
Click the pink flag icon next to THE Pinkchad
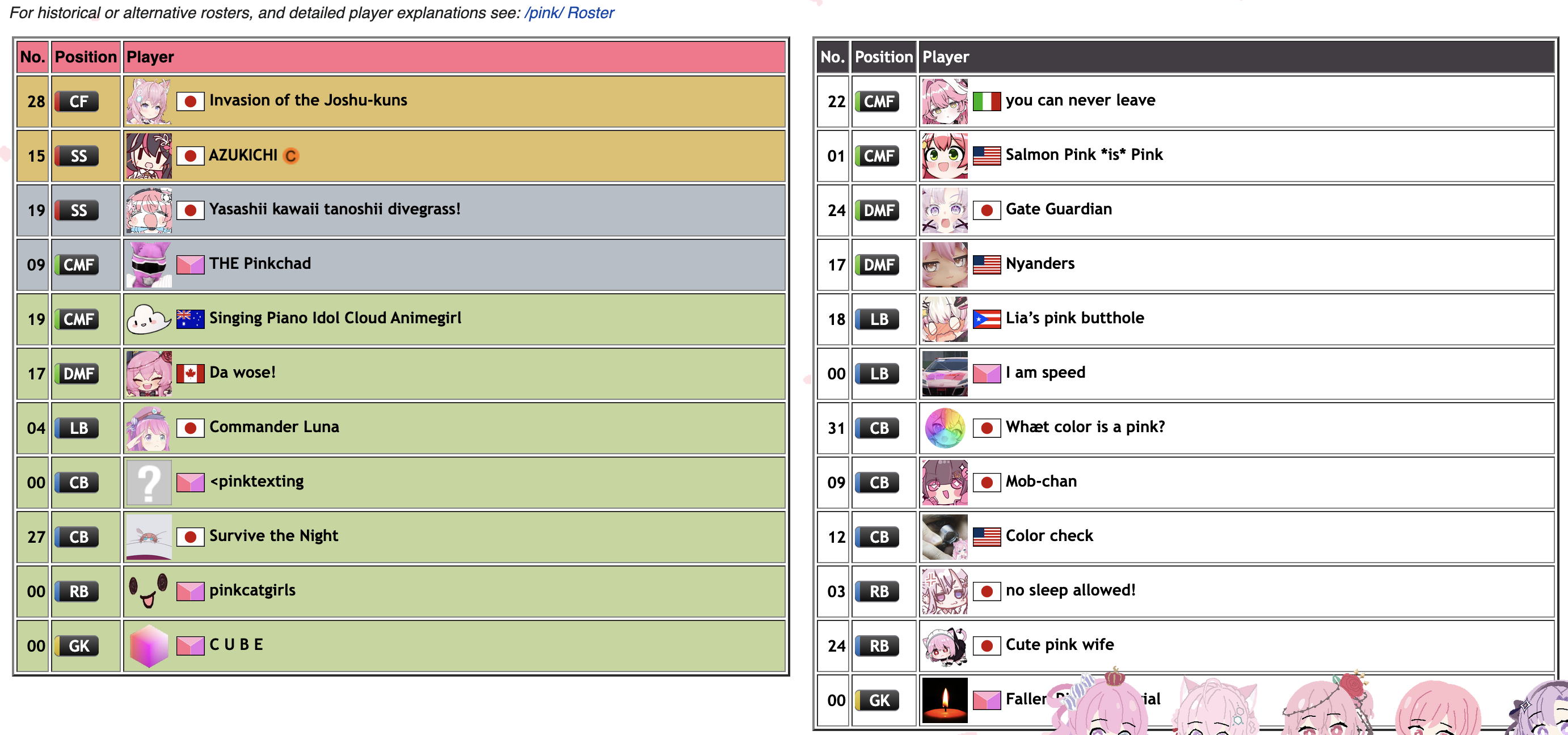[190, 265]
